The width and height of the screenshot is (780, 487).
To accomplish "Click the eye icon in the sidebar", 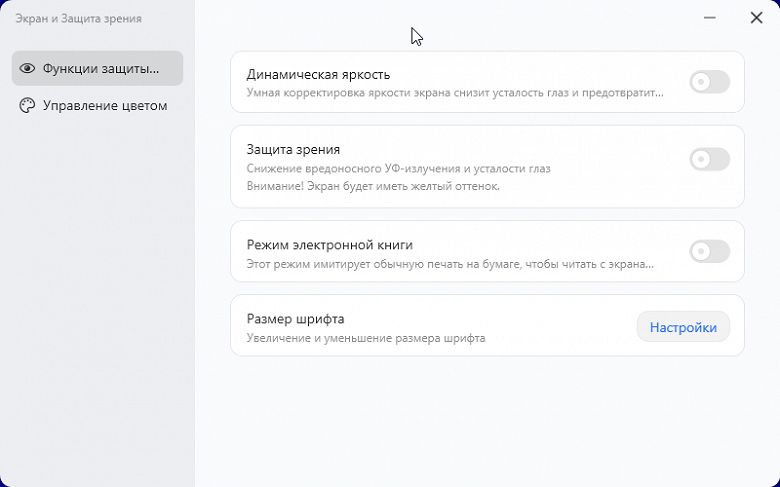I will 27,69.
